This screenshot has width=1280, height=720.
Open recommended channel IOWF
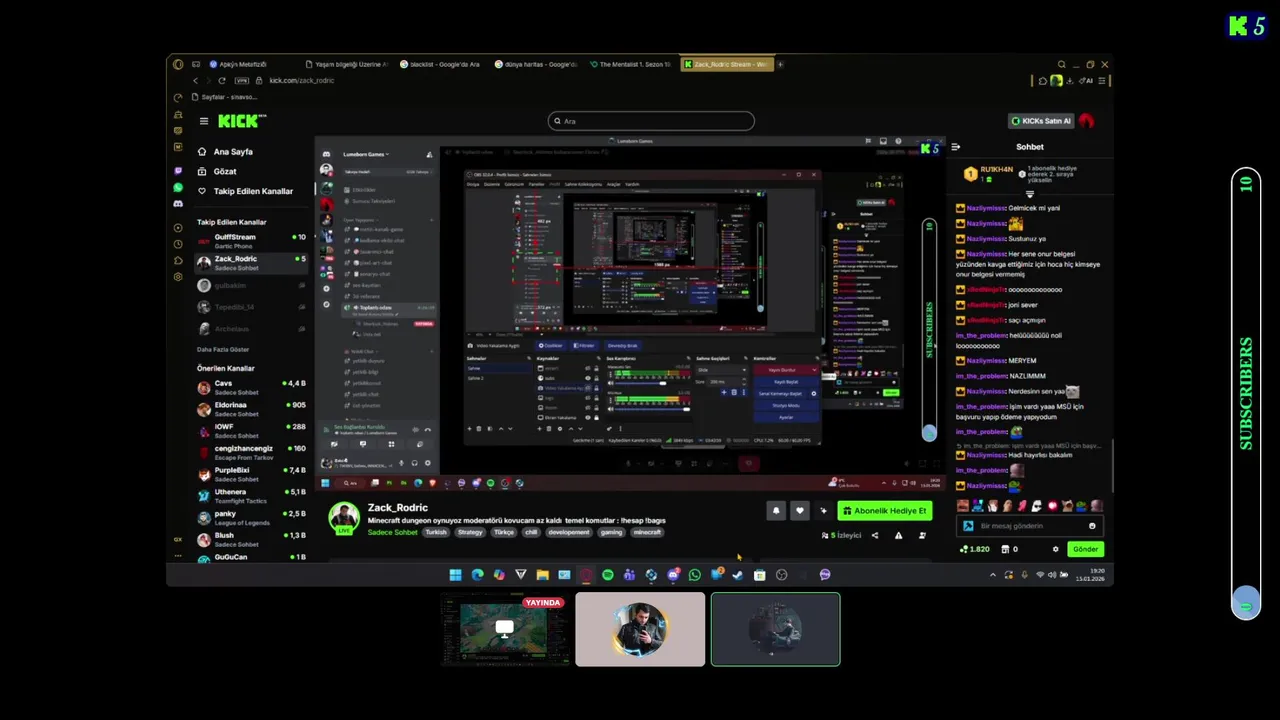tap(252, 430)
